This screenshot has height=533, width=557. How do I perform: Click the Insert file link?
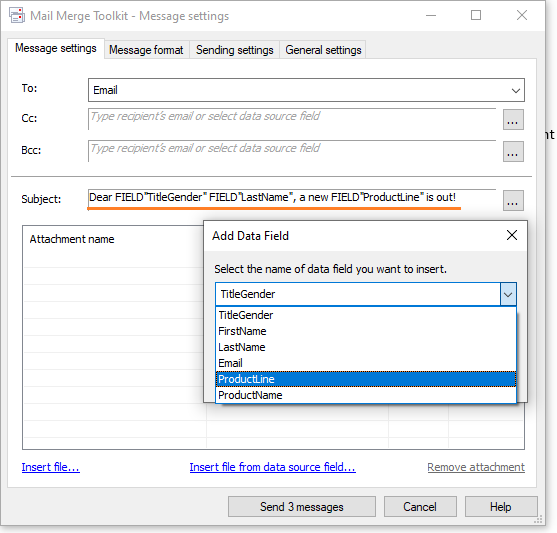pyautogui.click(x=50, y=467)
